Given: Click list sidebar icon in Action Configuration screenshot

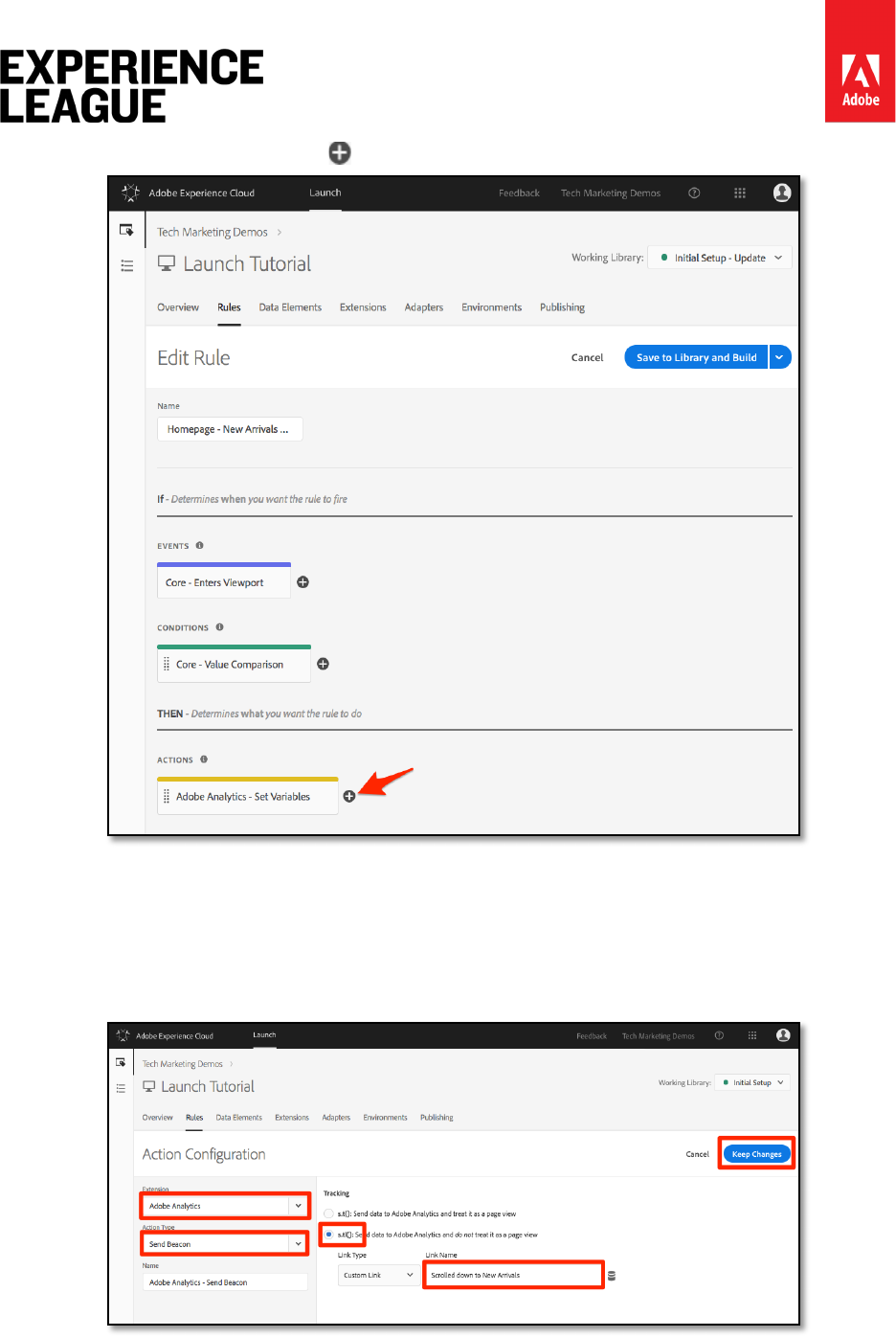Looking at the screenshot, I should click(x=121, y=1088).
